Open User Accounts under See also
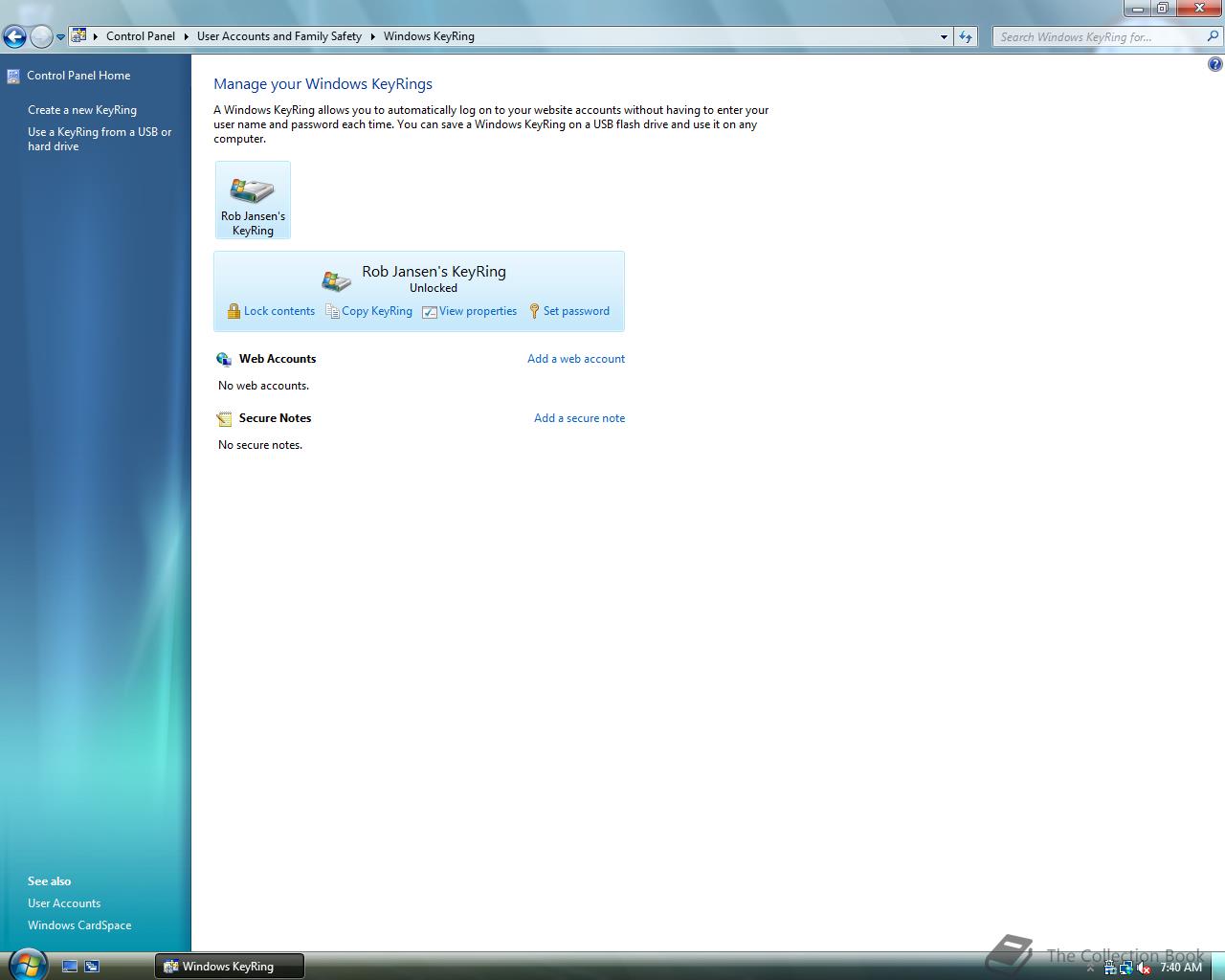Screen dimensions: 1225x980 (64, 903)
